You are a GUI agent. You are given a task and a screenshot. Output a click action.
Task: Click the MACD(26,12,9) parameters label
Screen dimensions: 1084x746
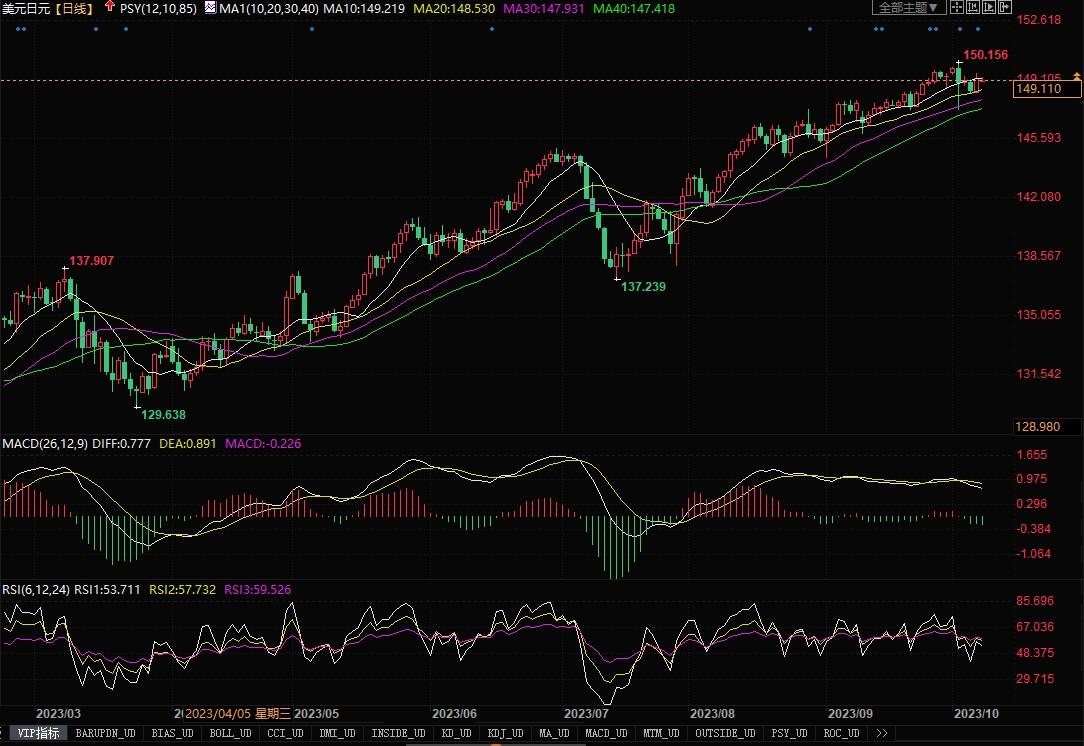45,443
